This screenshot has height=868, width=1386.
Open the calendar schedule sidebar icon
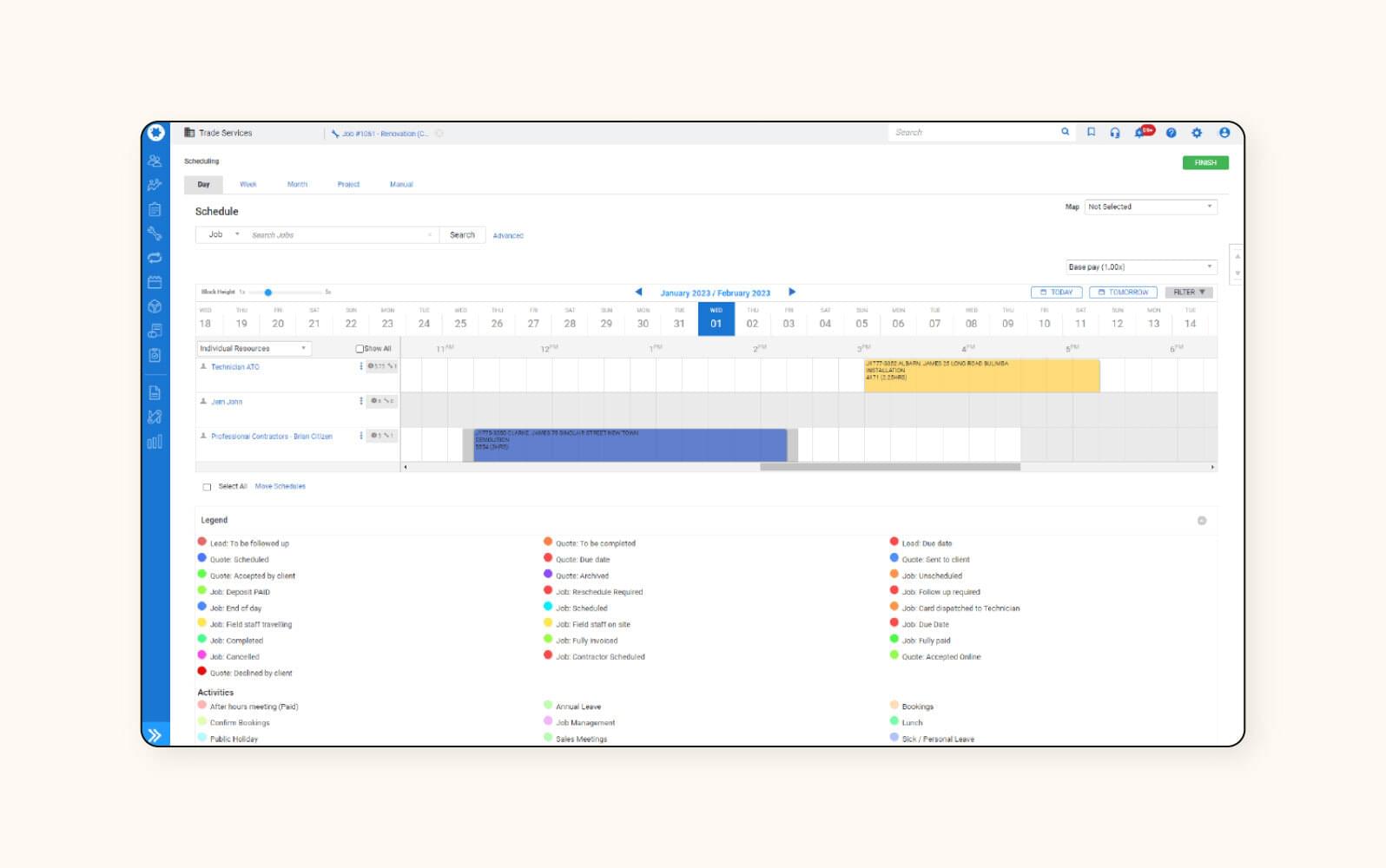tap(155, 282)
